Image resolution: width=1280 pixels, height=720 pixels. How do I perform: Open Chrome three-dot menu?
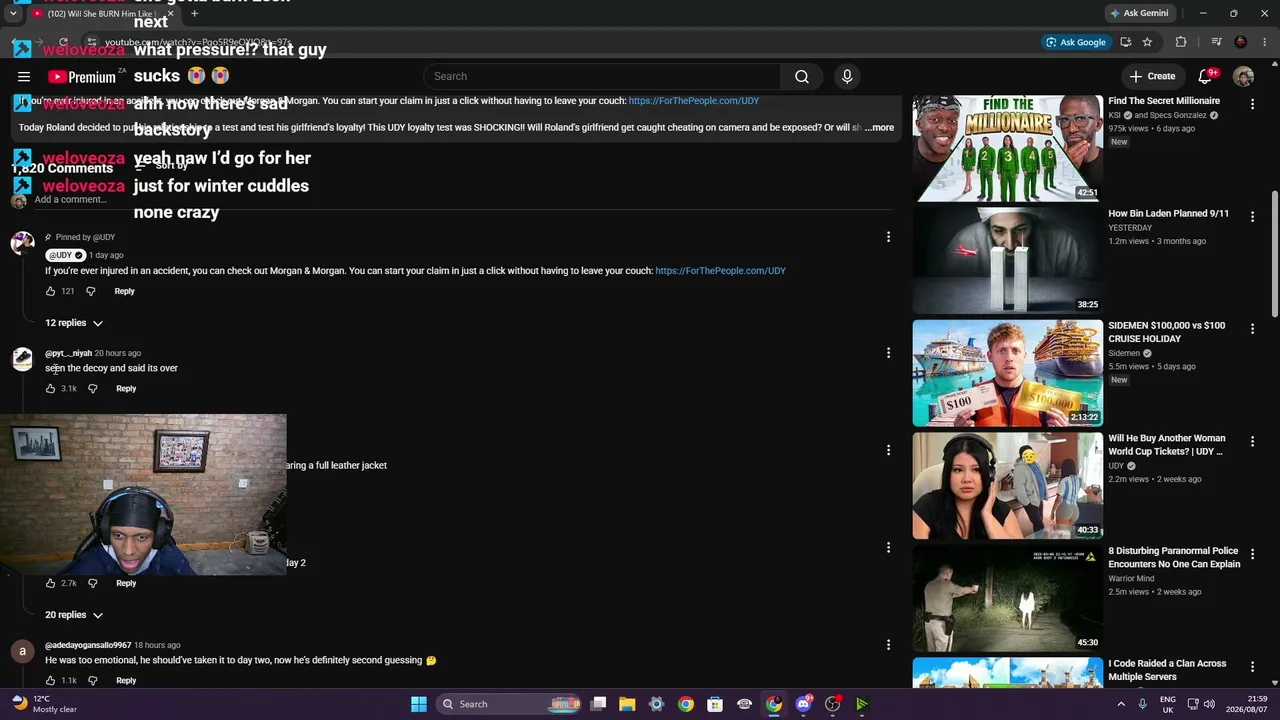point(1264,42)
